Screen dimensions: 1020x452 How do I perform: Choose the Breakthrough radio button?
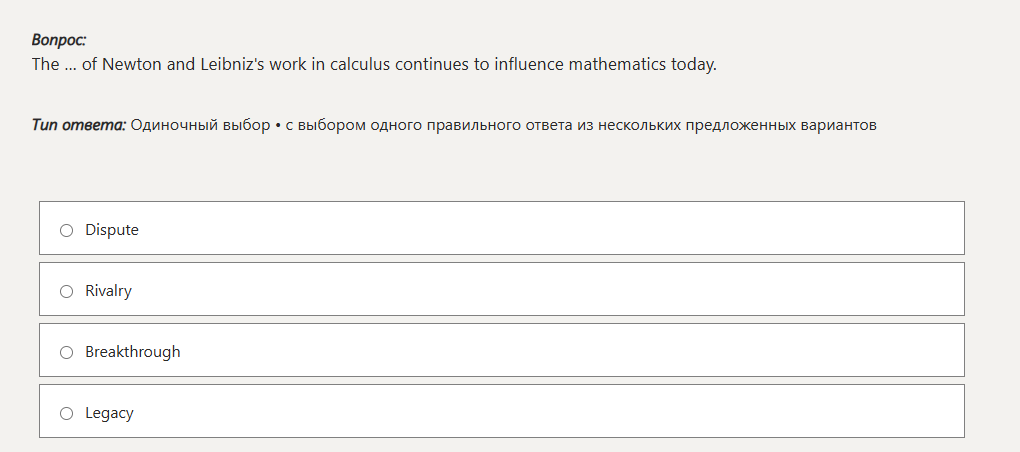click(x=67, y=352)
